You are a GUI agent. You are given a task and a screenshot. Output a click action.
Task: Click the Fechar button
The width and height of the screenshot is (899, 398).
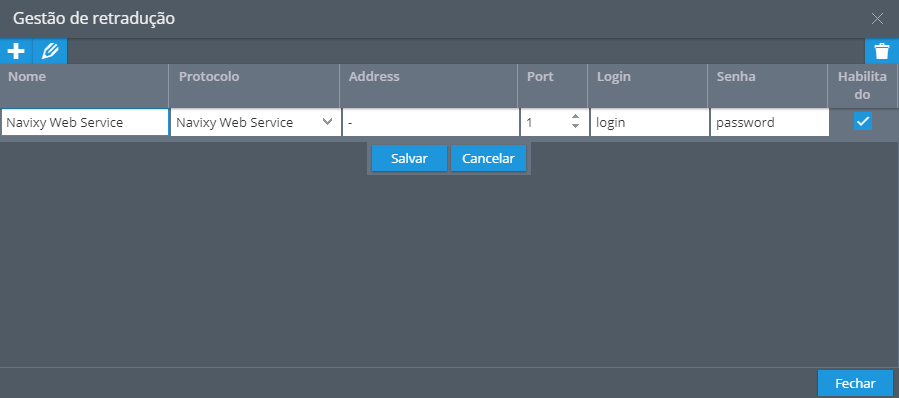coord(855,383)
